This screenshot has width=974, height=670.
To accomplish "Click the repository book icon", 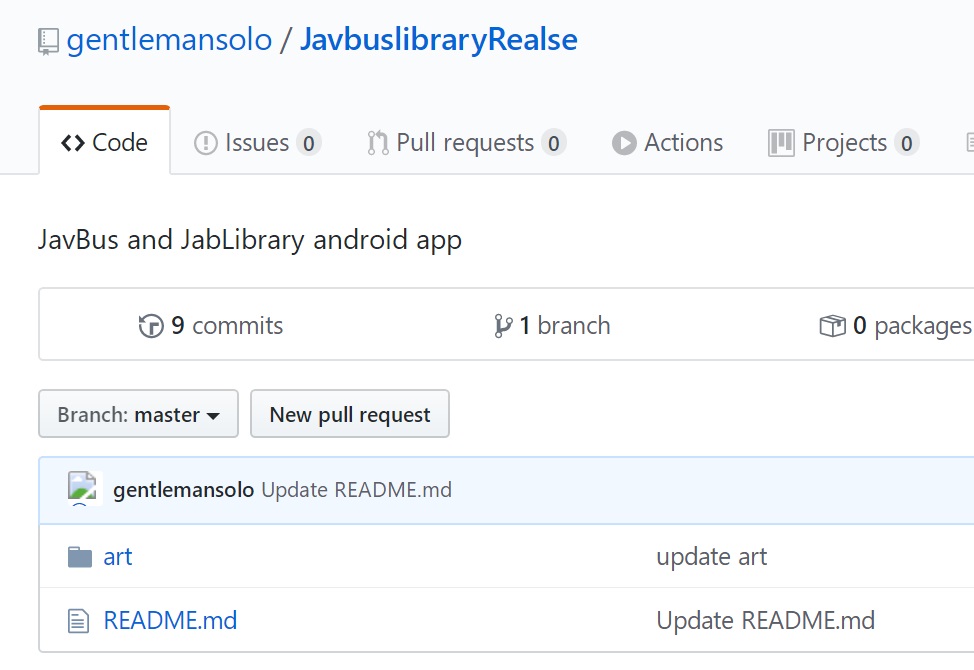I will click(x=48, y=41).
